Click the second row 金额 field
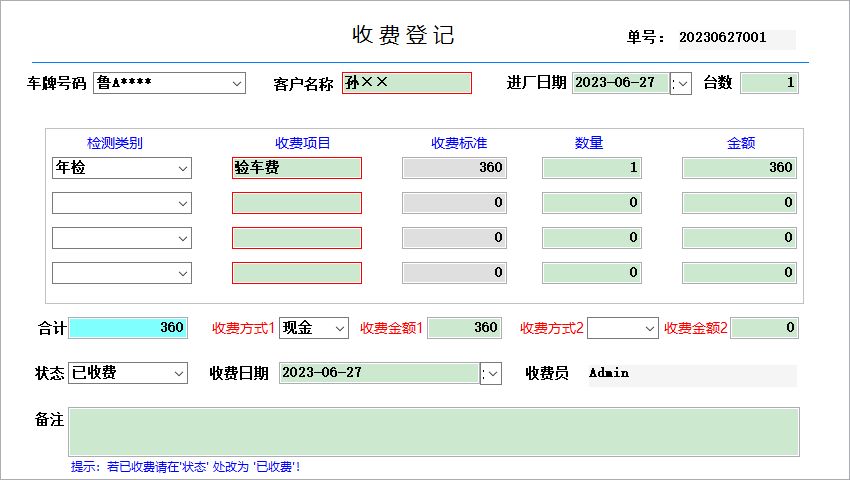The height and width of the screenshot is (480, 850). point(739,203)
